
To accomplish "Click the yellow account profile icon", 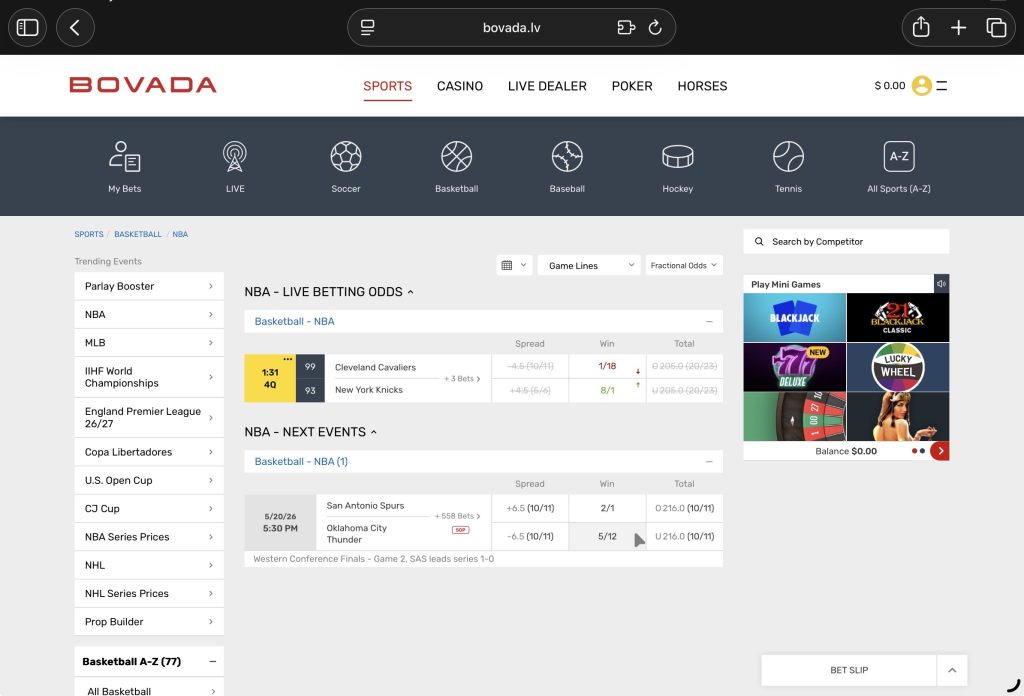I will pyautogui.click(x=921, y=86).
